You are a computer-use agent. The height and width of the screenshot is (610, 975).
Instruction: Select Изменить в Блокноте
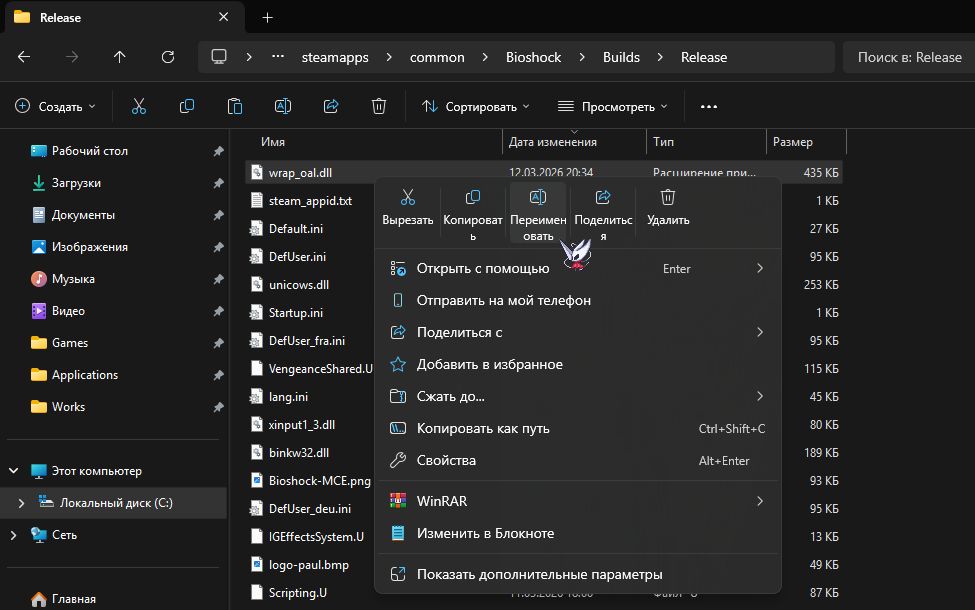click(x=578, y=533)
